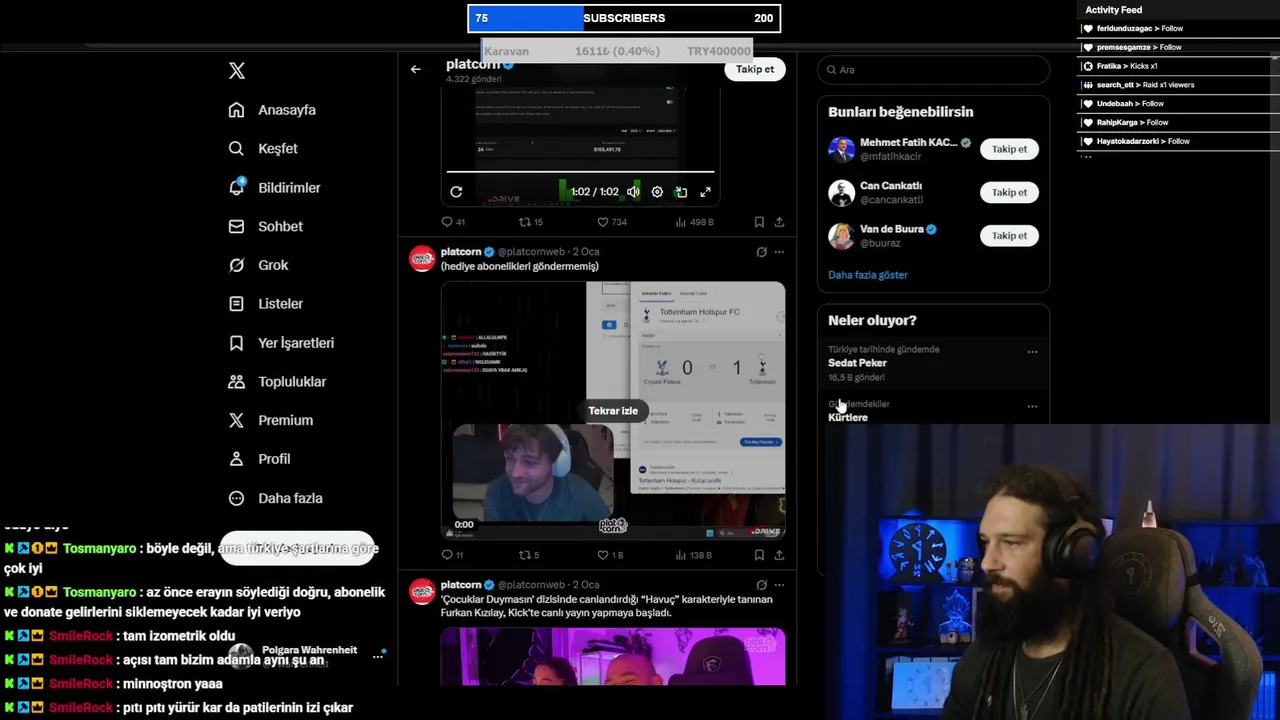This screenshot has width=1280, height=720.
Task: Like the tweet with 734 likes
Action: point(612,222)
